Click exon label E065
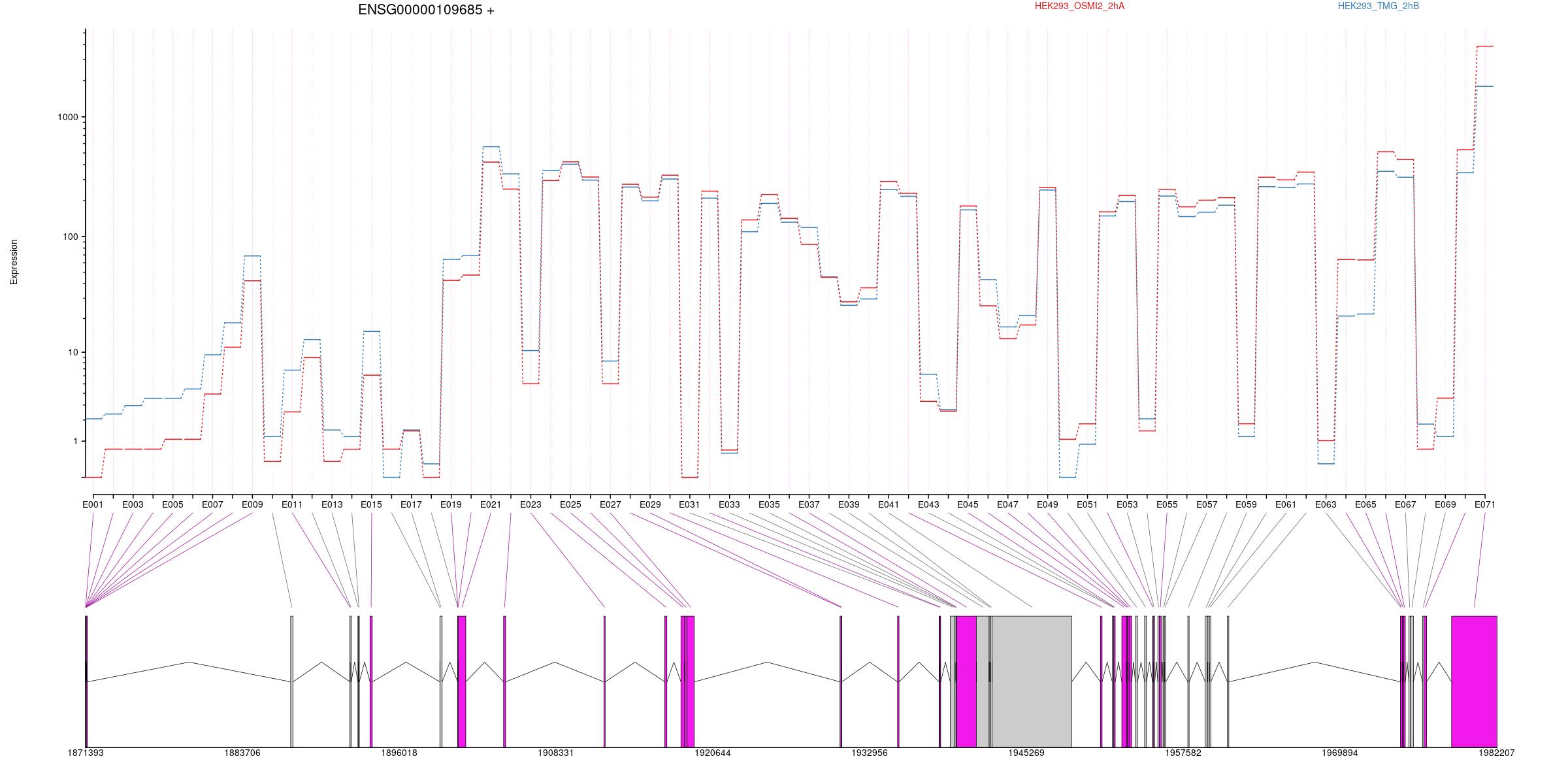 click(1365, 504)
